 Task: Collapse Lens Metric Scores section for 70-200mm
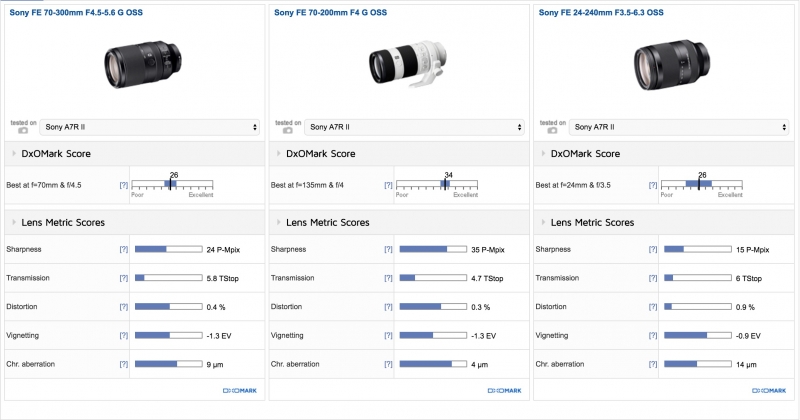pos(277,222)
